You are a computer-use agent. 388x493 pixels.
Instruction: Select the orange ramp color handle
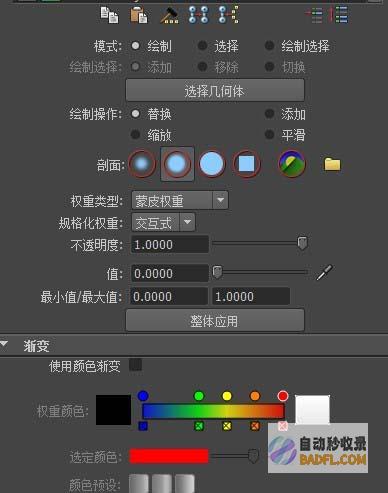pos(255,396)
